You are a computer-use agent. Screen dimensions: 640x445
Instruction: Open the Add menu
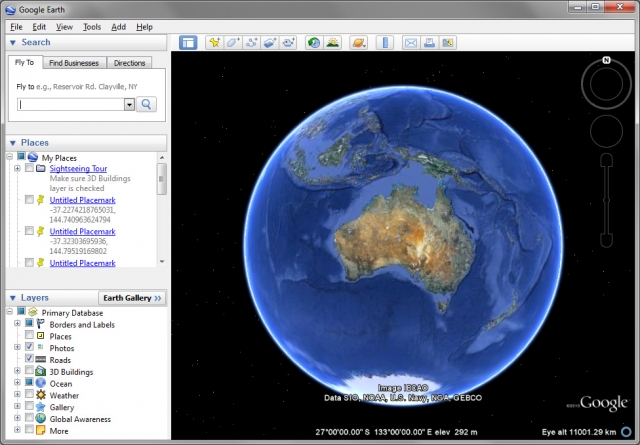[x=118, y=27]
